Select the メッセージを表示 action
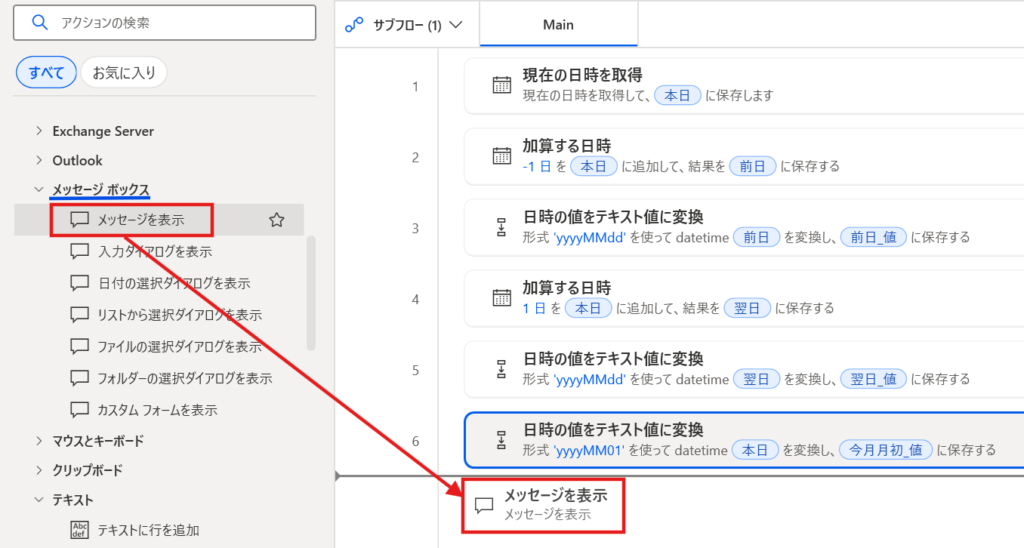Screen dimensions: 1024x548 click(159, 219)
